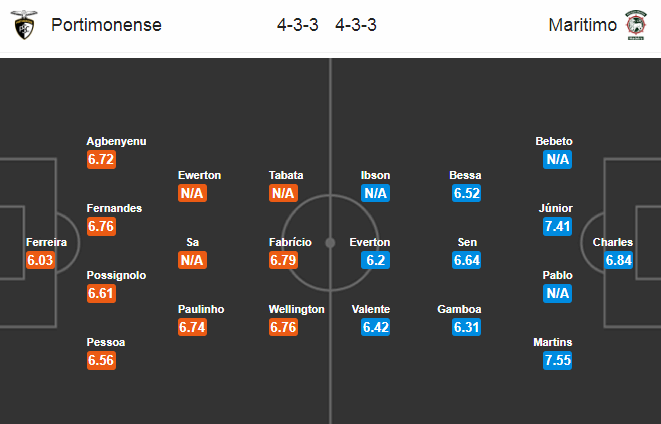Select Ferreira's 6.03 rating badge

[40, 260]
